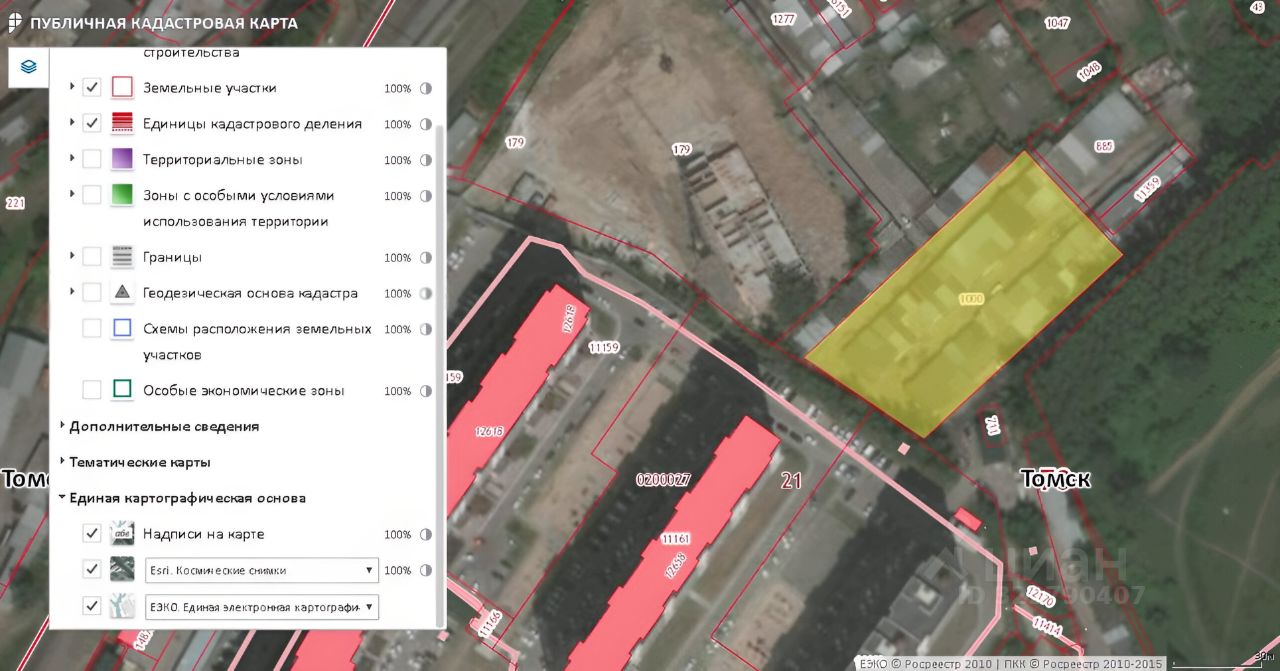
Task: Open the ЕЭКО Единая электронная картография dropdown
Action: click(262, 606)
